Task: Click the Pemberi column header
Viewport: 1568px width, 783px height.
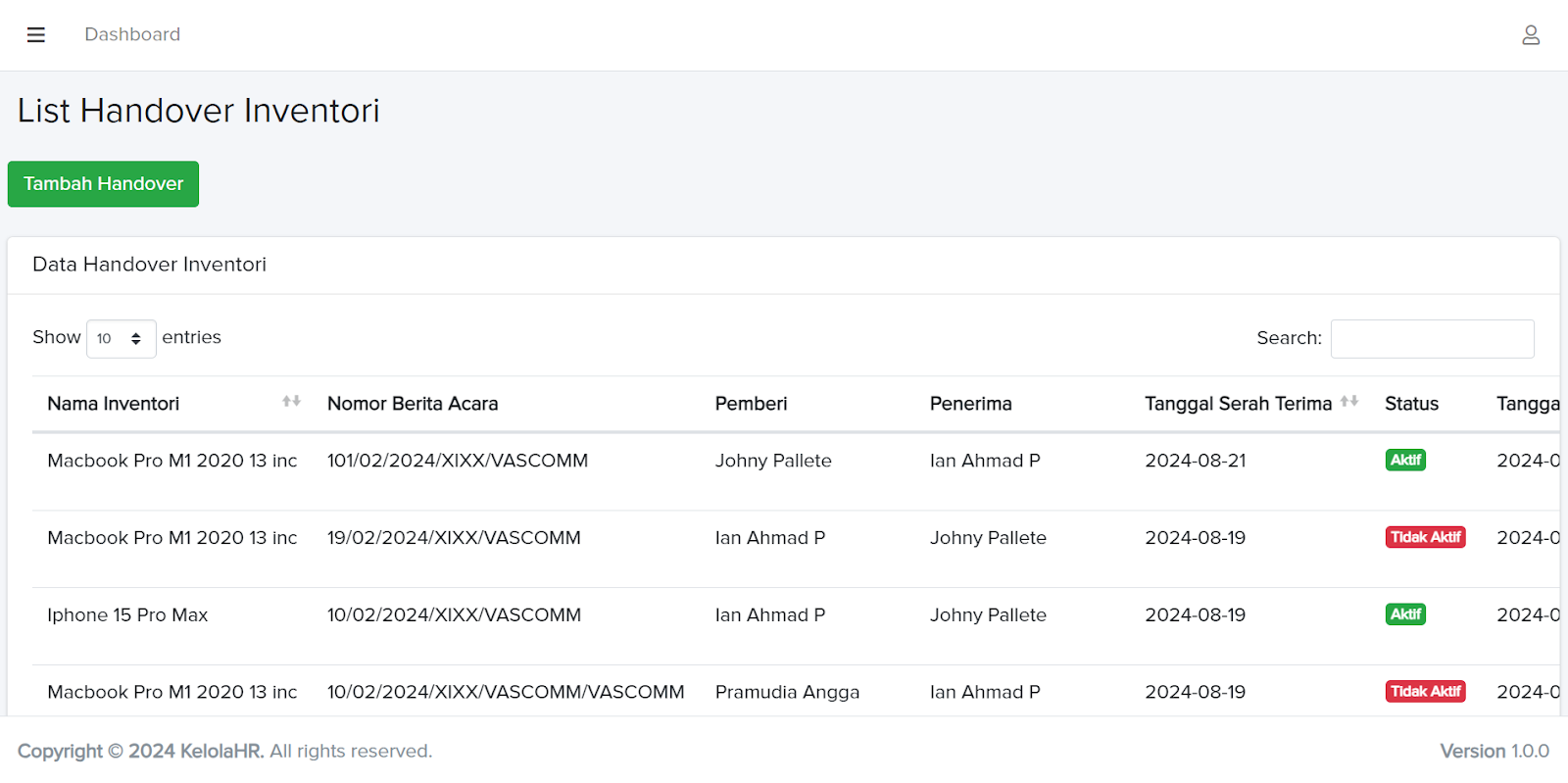Action: tap(751, 404)
